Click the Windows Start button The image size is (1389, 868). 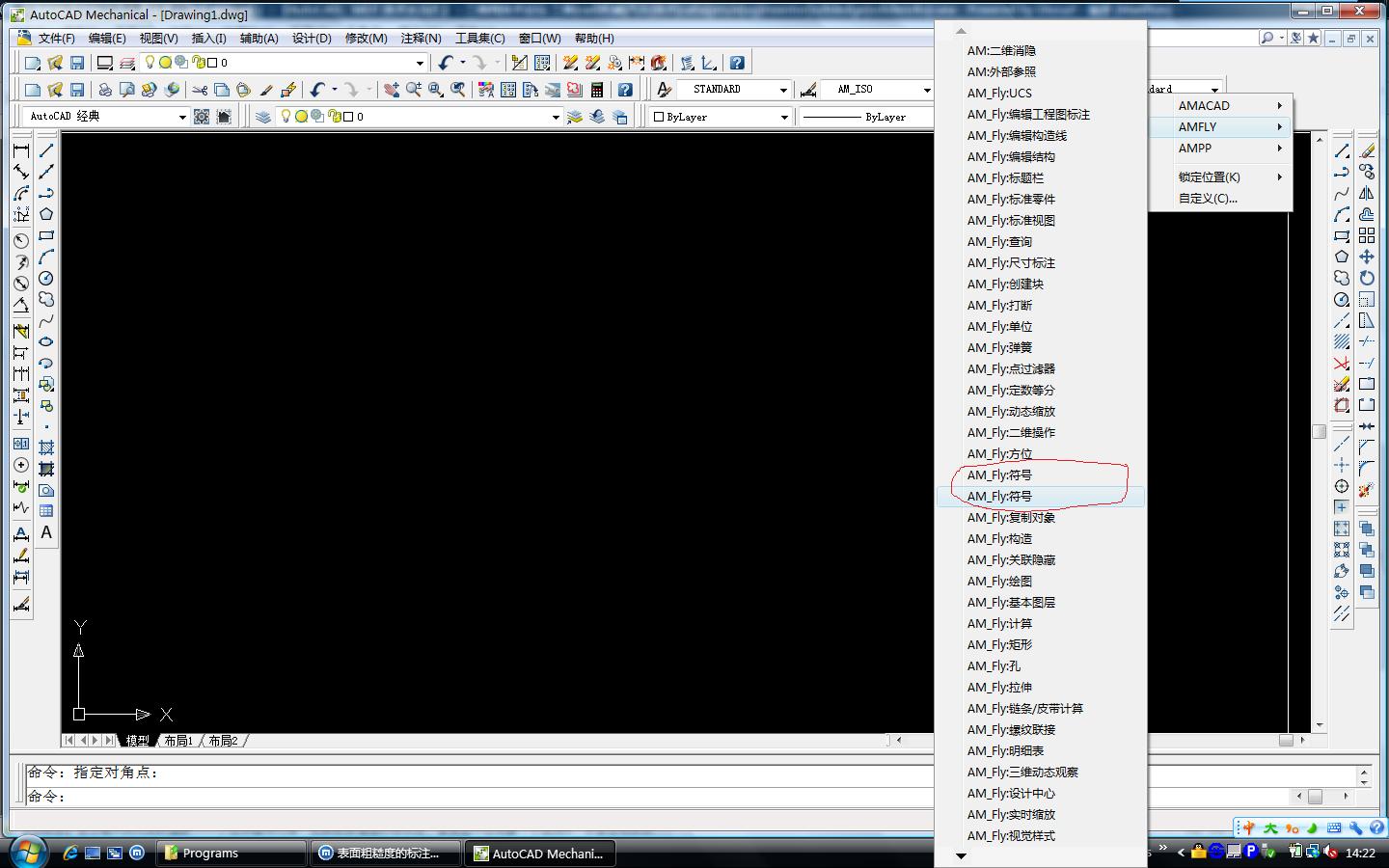tap(27, 853)
